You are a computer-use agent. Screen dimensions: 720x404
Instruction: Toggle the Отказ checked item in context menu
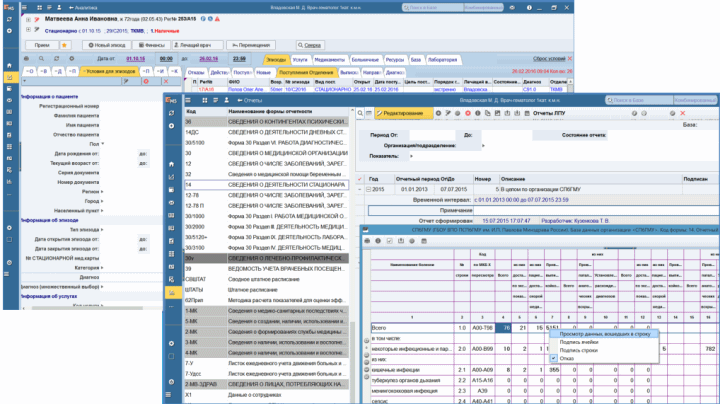(x=567, y=359)
